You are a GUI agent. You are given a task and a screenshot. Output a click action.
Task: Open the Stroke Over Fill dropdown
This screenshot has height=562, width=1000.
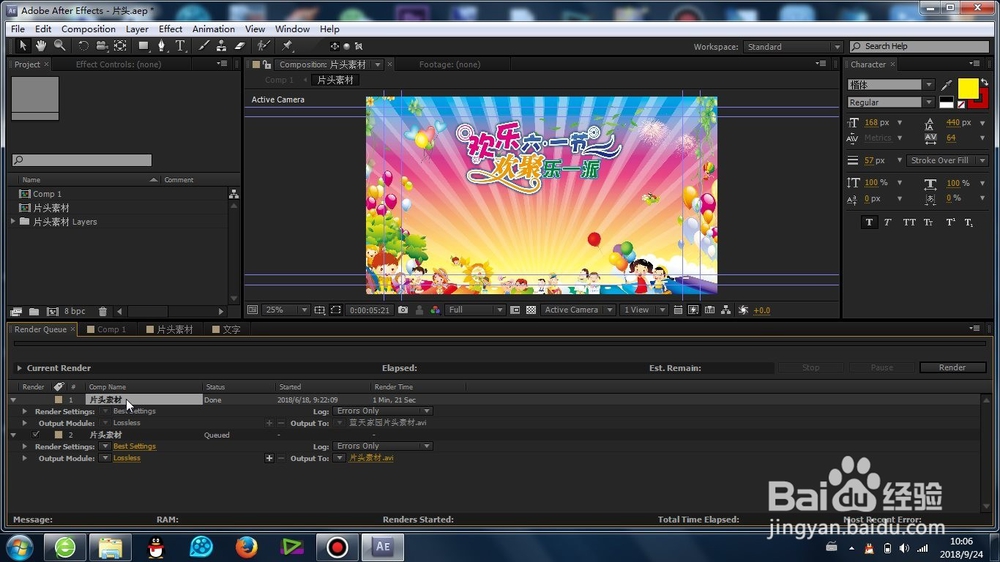pyautogui.click(x=946, y=160)
